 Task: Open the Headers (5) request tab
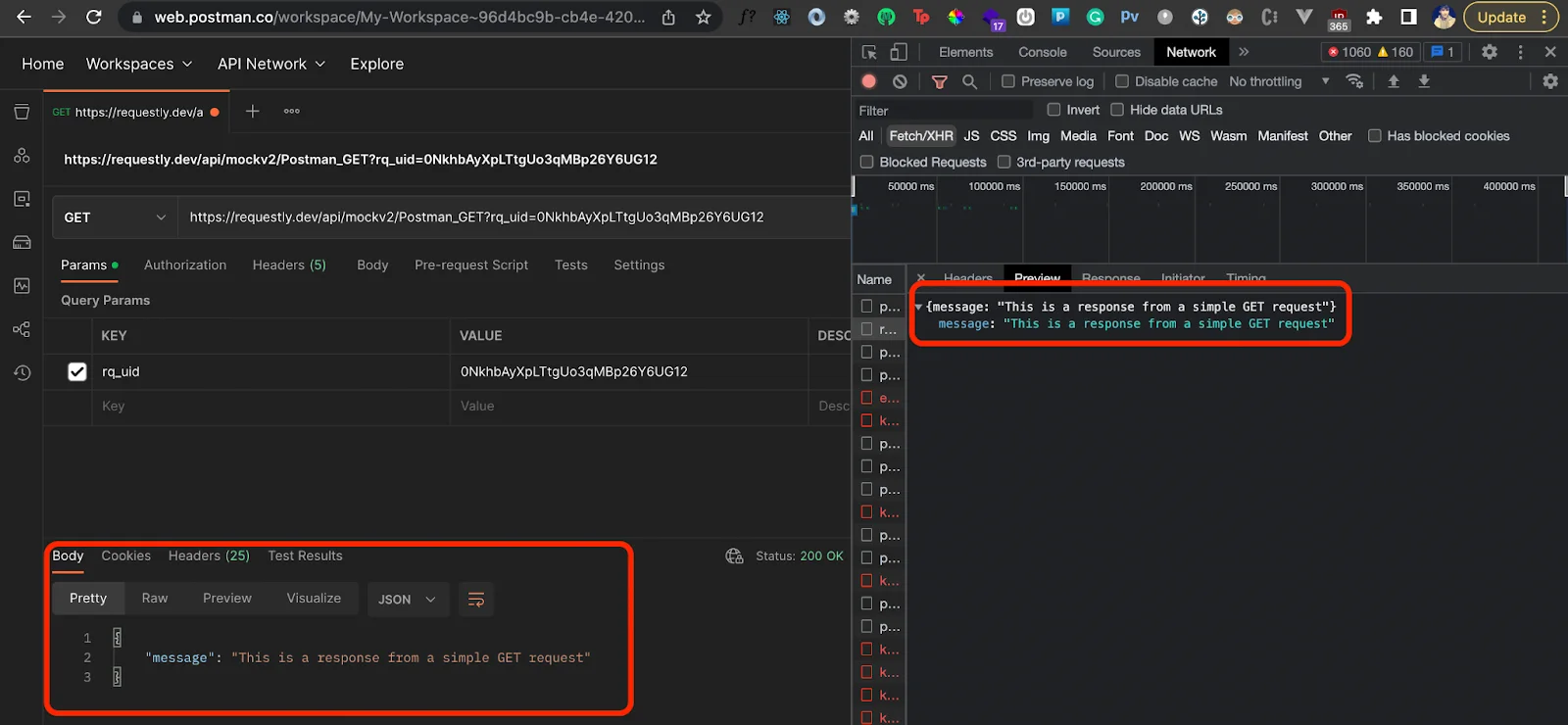click(289, 266)
